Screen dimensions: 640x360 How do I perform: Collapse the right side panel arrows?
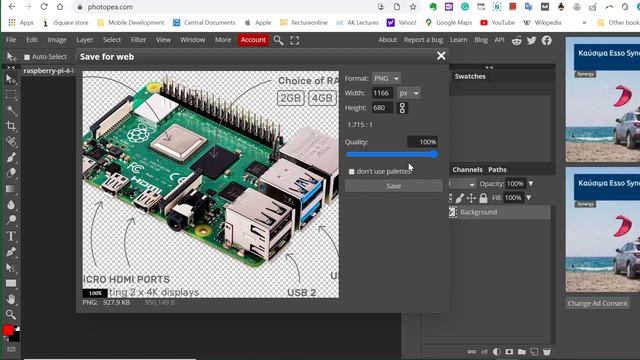click(x=489, y=67)
